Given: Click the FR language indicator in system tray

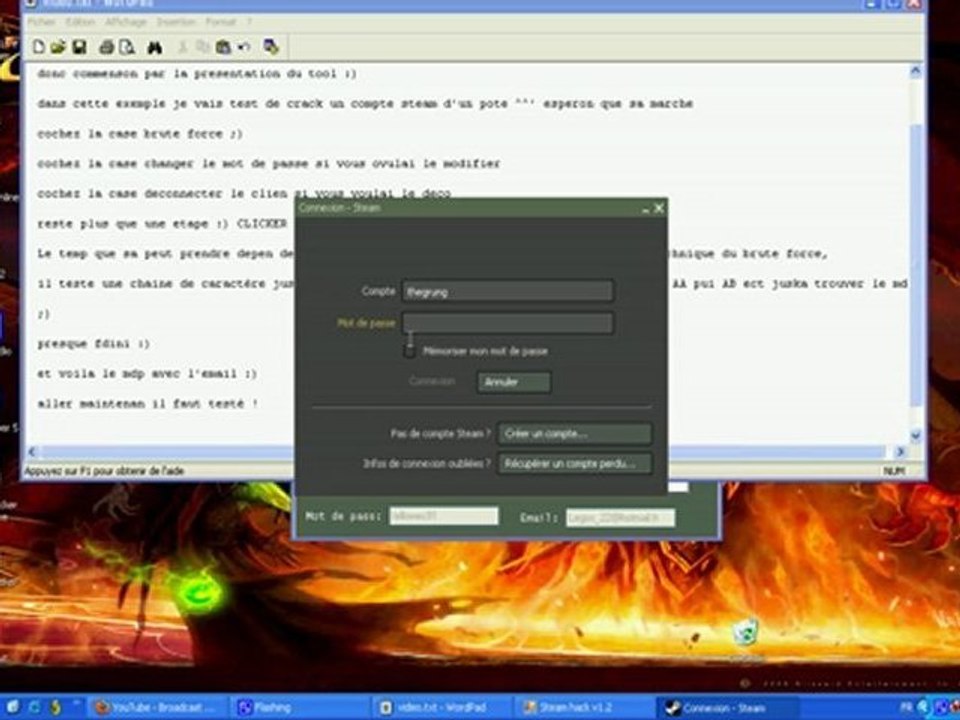Looking at the screenshot, I should coord(906,707).
